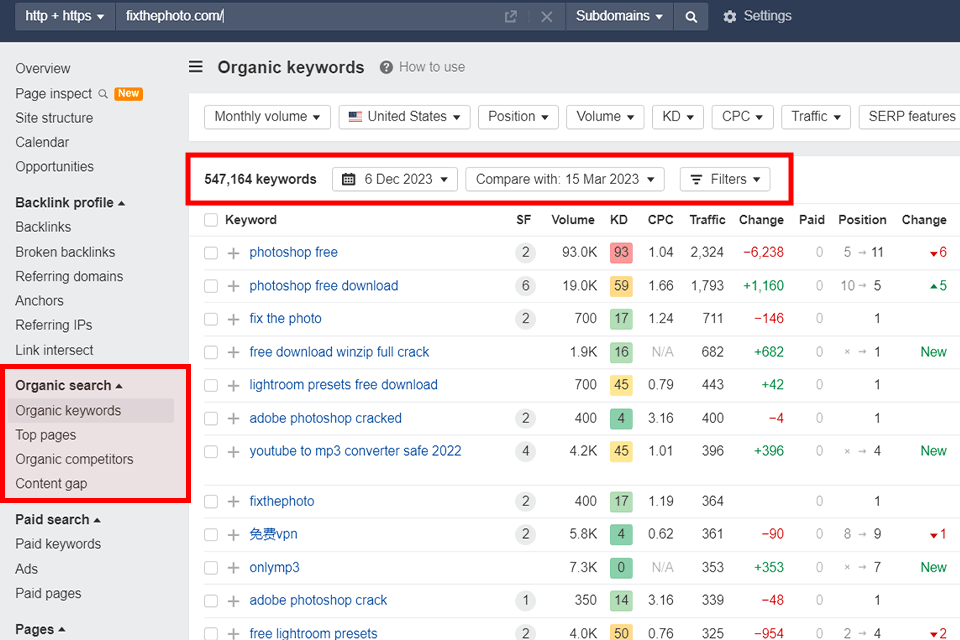Check the 'photoshop free download' row checkbox
Screen dimensions: 960x640
coord(211,286)
